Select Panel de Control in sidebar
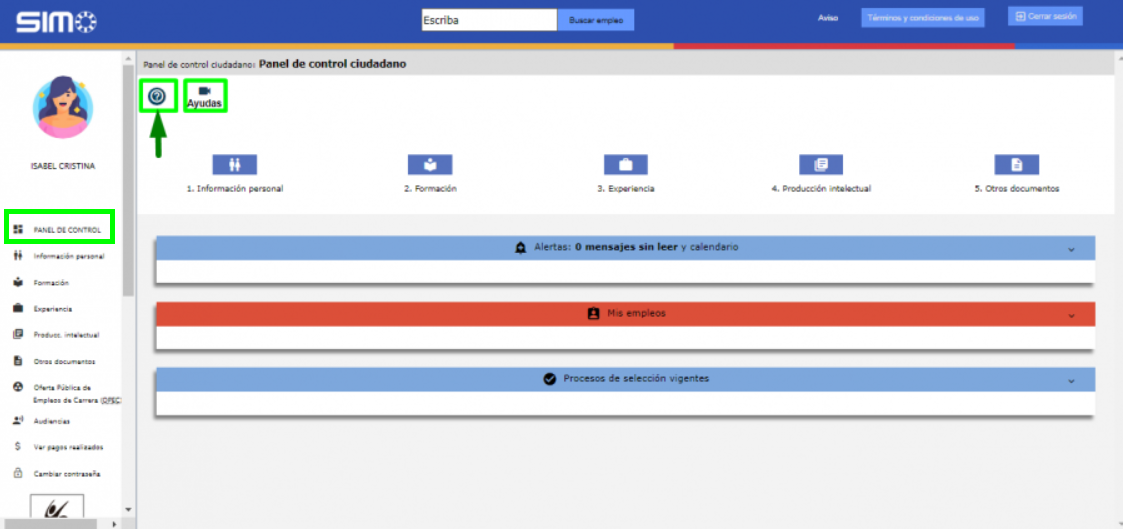The image size is (1125, 531). (66, 230)
